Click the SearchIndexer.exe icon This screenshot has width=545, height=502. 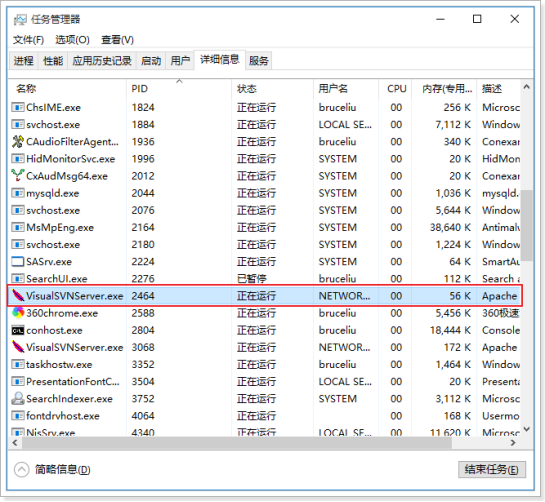click(x=18, y=398)
